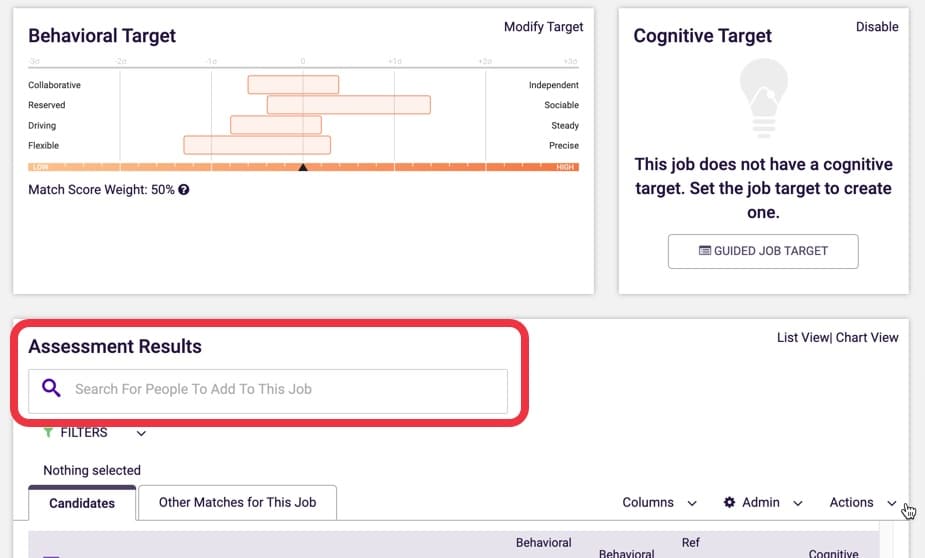
Task: Expand the Actions dropdown
Action: [862, 503]
